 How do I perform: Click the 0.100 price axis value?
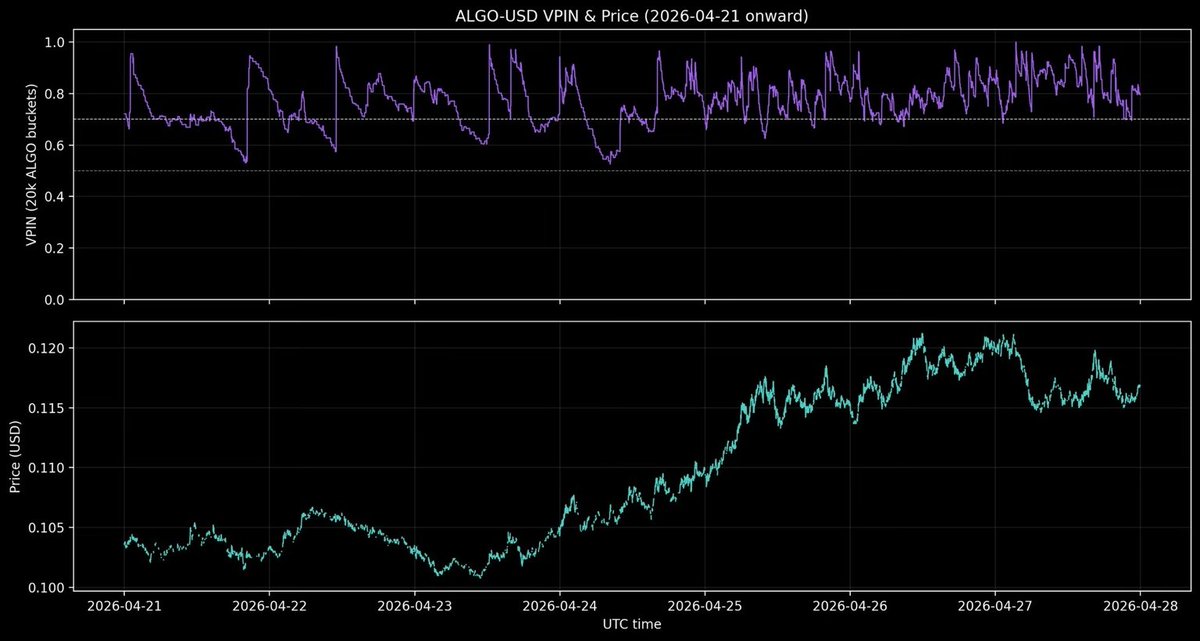[48, 588]
